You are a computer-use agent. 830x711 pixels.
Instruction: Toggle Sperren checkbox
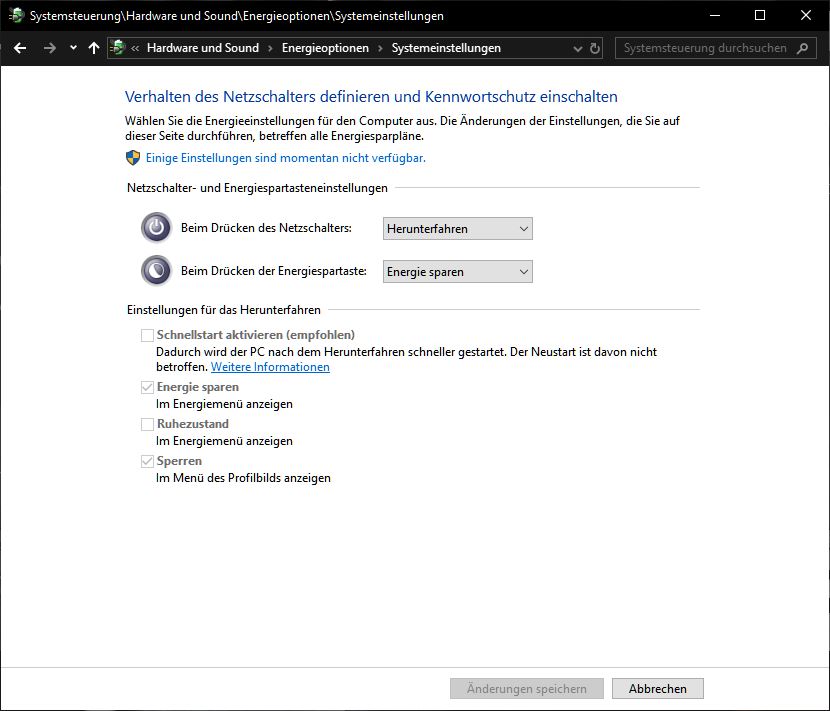coord(147,462)
